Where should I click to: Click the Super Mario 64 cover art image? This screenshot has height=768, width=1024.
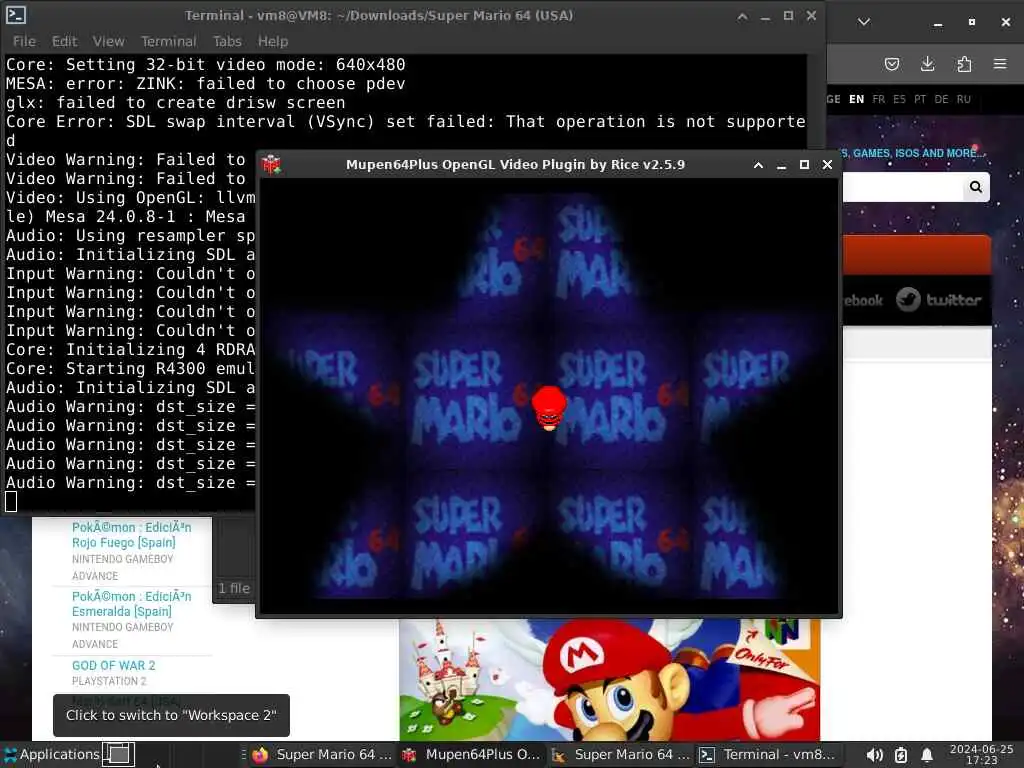tap(609, 680)
